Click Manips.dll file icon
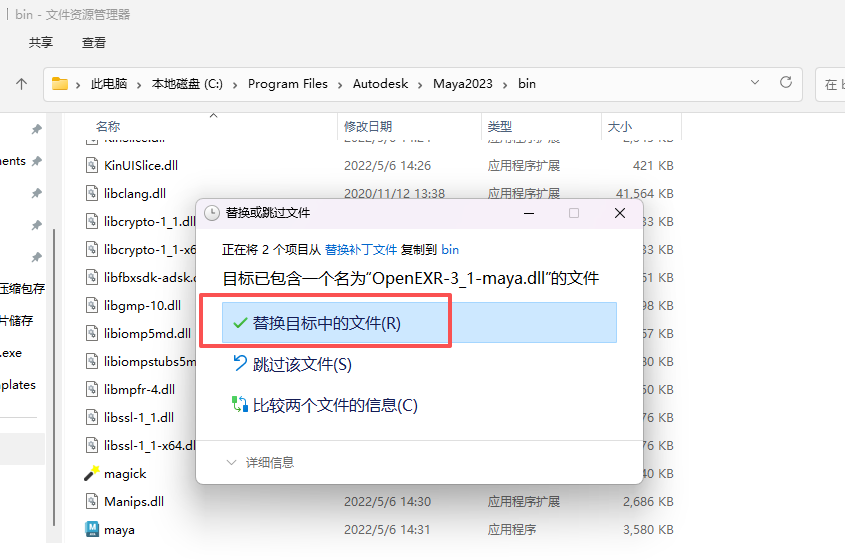This screenshot has height=560, width=845. 92,502
